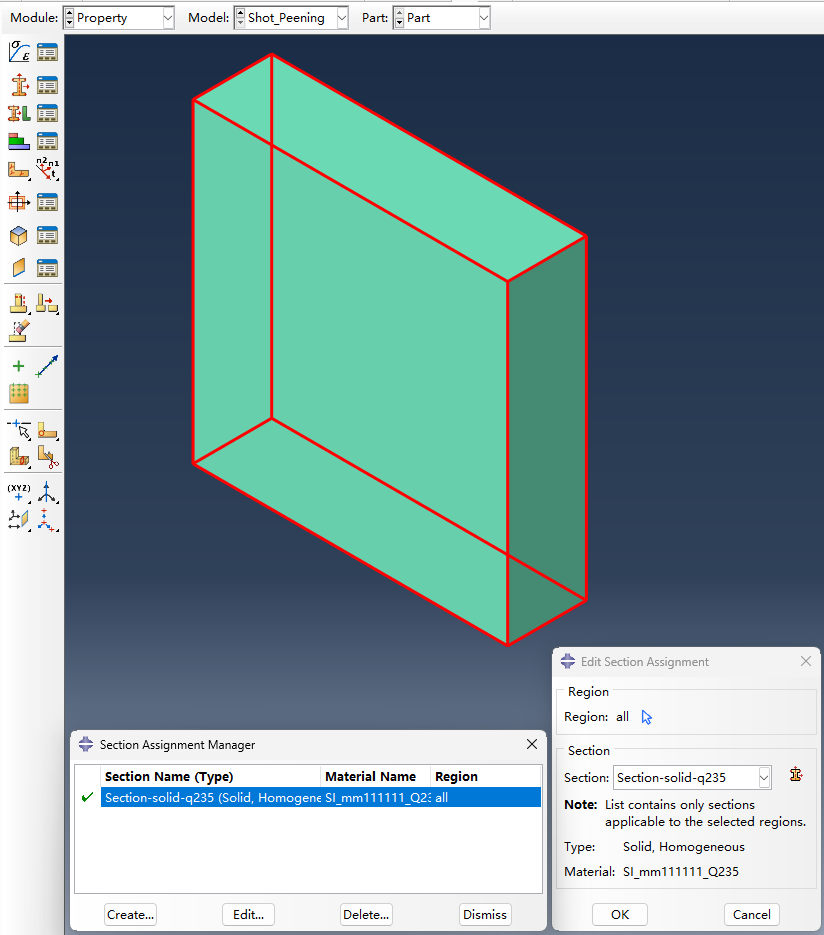Viewport: 824px width, 935px height.
Task: Select the Partition Cell 3D block tool
Action: (19, 457)
